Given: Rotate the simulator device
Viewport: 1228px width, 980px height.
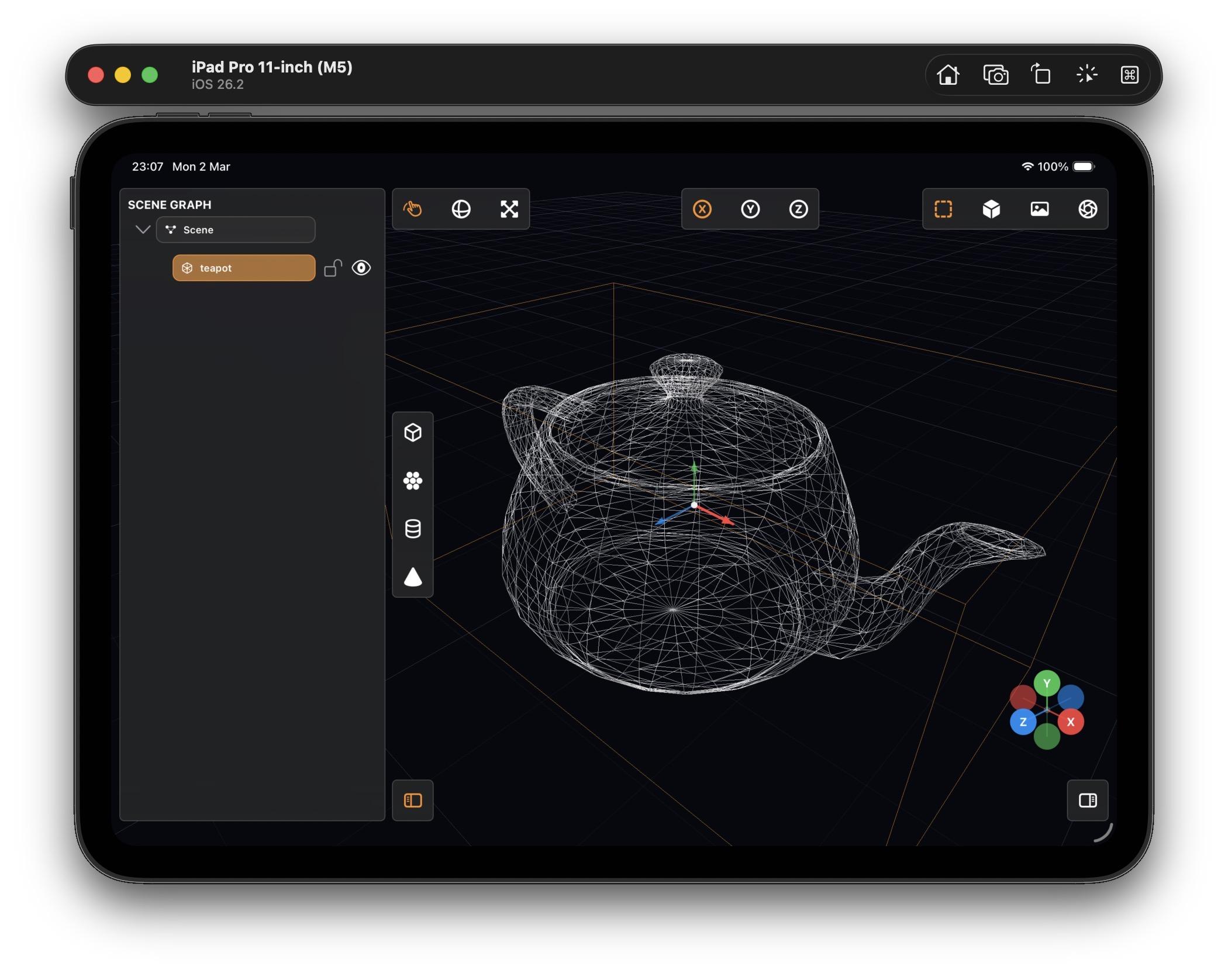Looking at the screenshot, I should coord(1040,74).
